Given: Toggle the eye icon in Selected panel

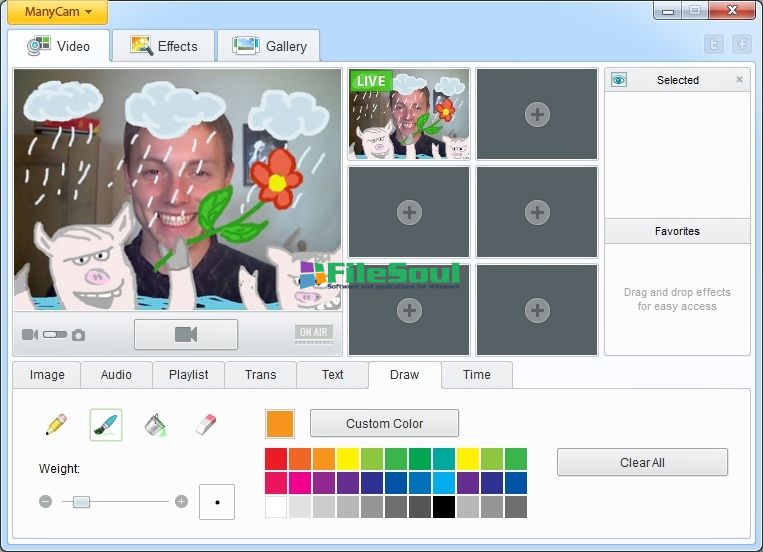Looking at the screenshot, I should click(619, 80).
